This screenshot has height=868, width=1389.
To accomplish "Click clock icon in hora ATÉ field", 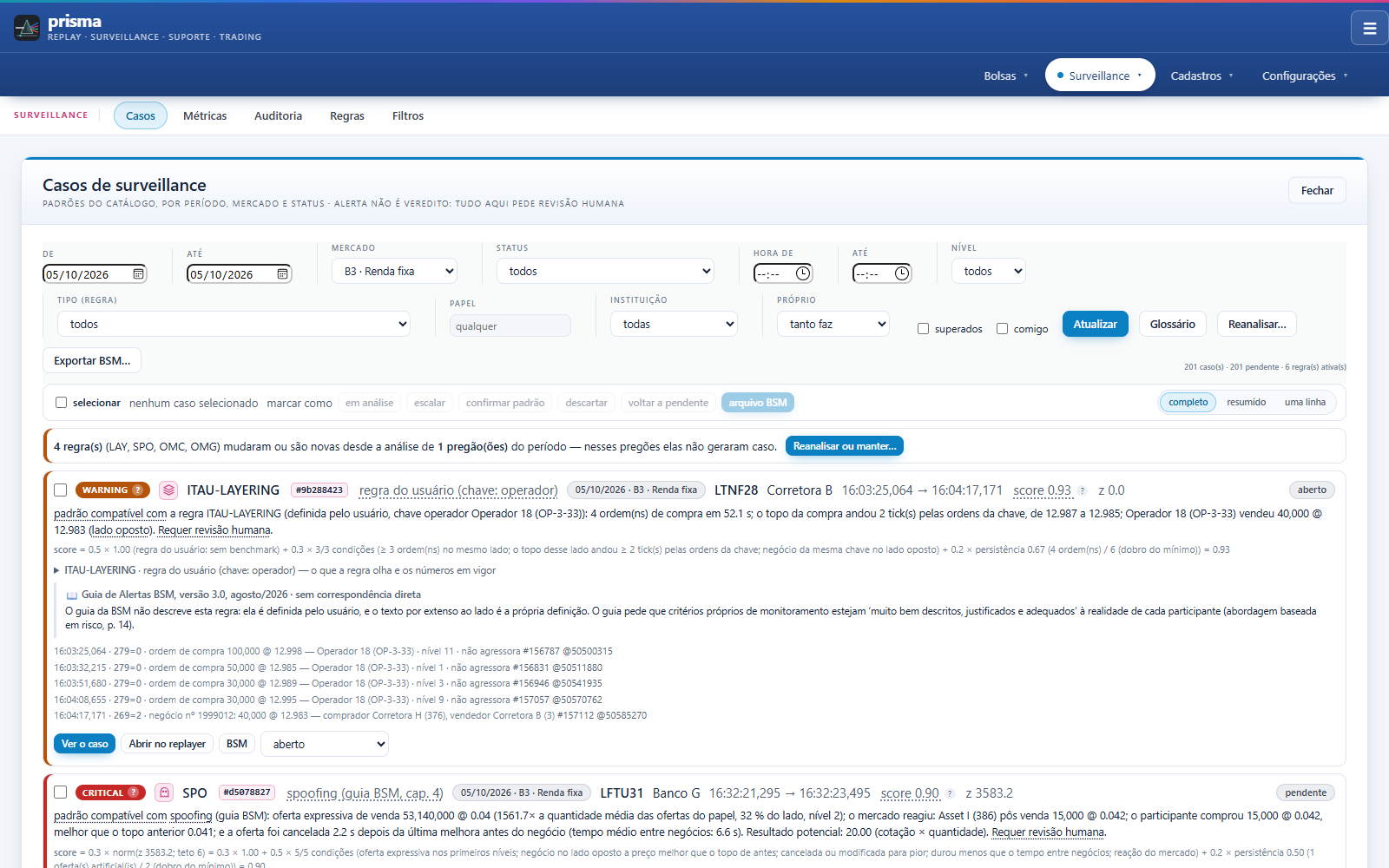I will [x=902, y=273].
